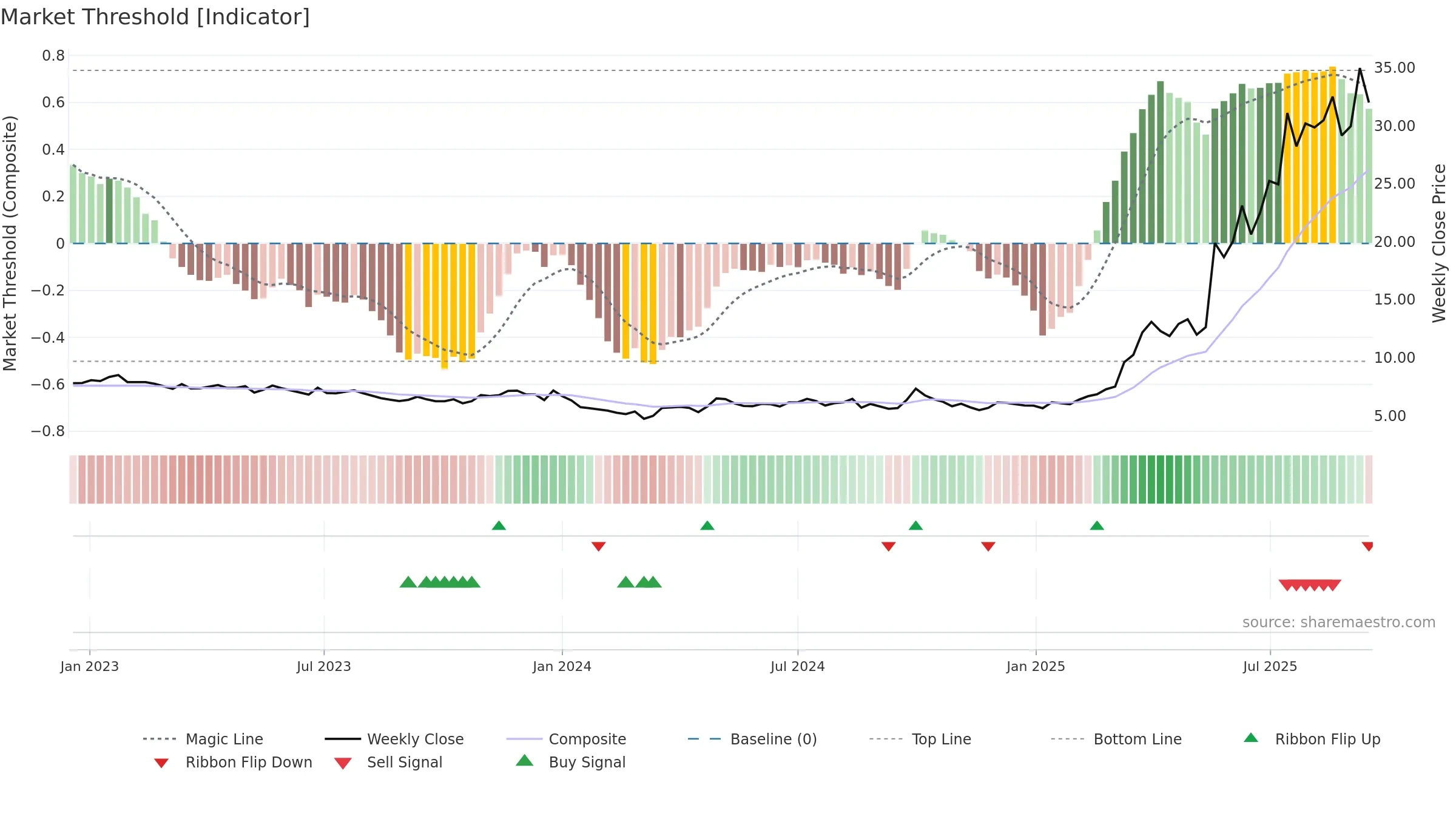Click the ribbon flip up marker before Jan 2024
This screenshot has width=1456, height=819.
coord(499,525)
